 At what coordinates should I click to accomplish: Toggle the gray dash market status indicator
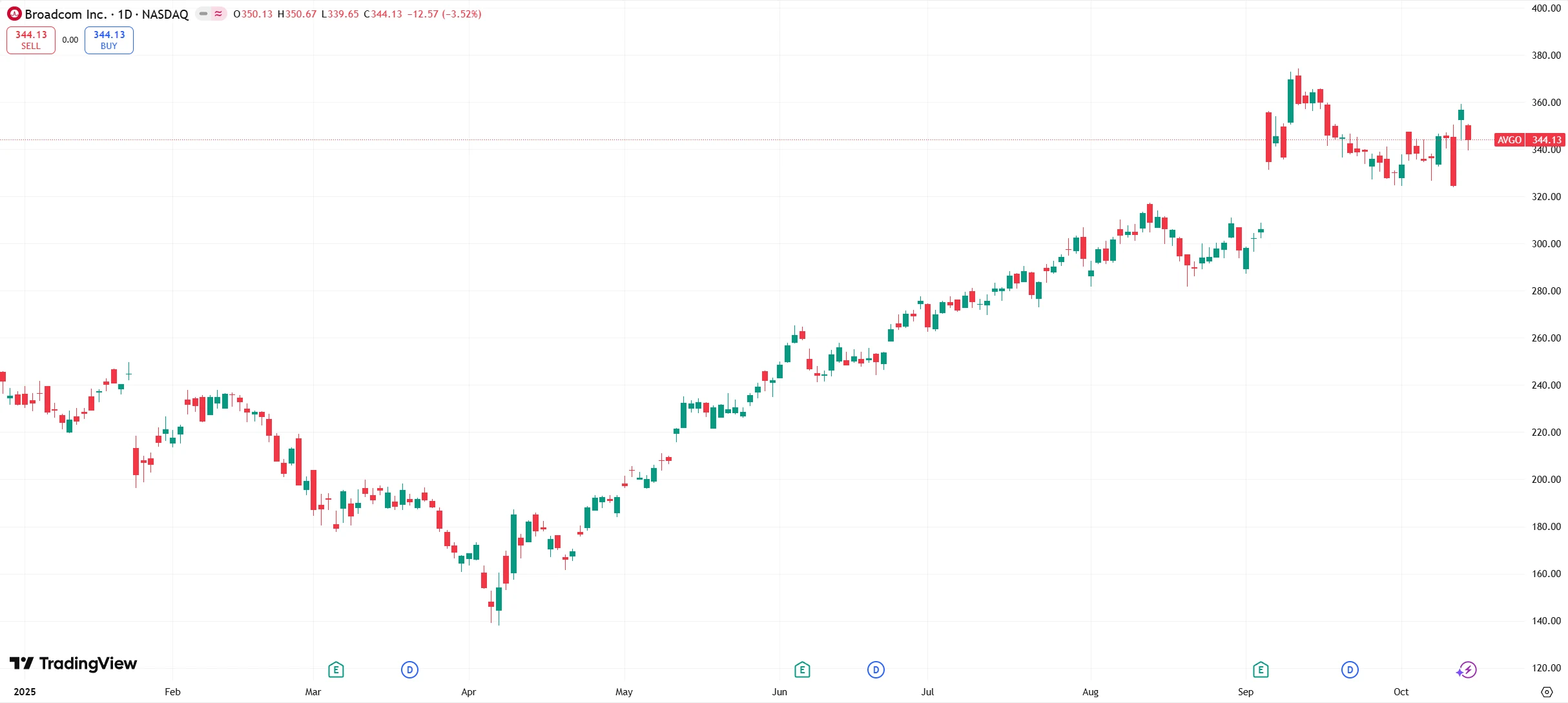203,14
